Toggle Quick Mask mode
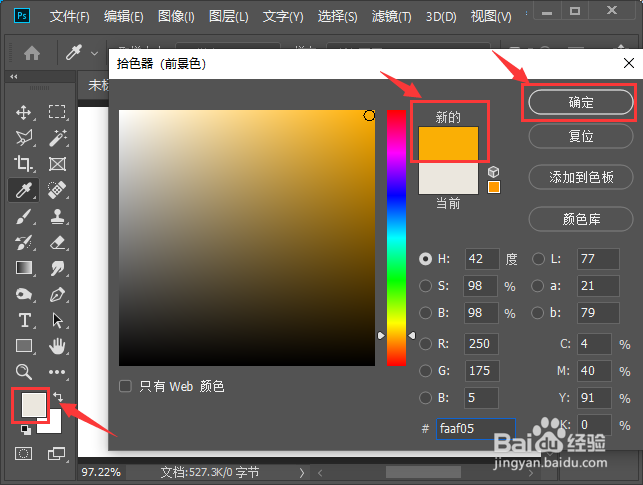Screen dimensions: 643x485 pyautogui.click(x=23, y=454)
